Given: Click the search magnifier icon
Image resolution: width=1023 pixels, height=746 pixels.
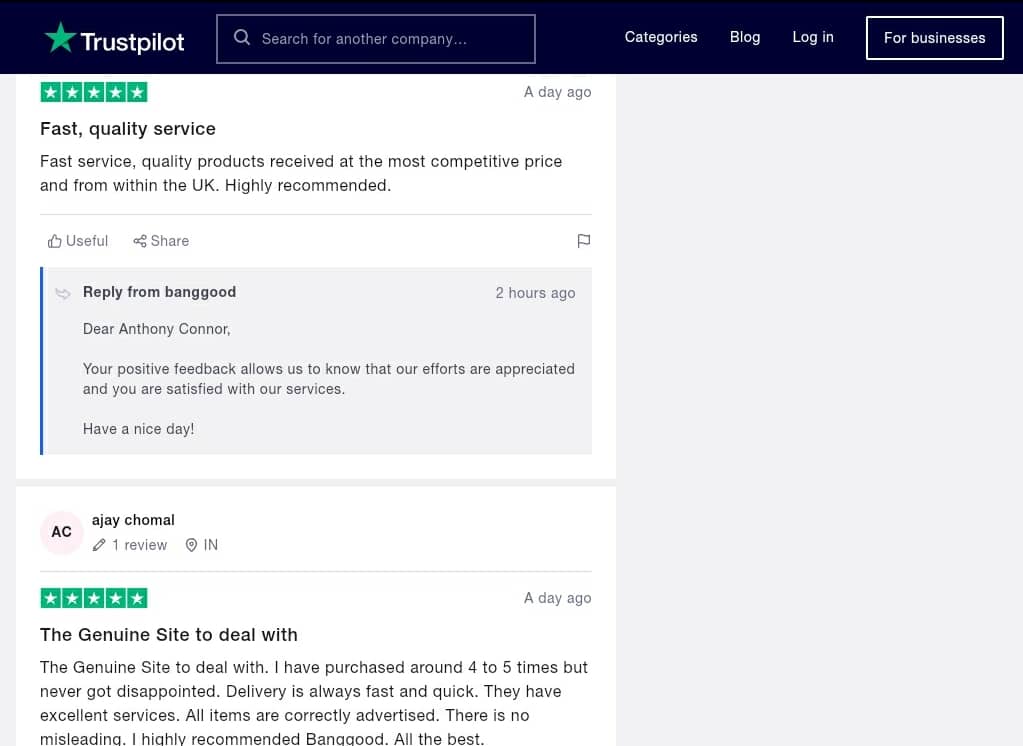Looking at the screenshot, I should pyautogui.click(x=242, y=38).
